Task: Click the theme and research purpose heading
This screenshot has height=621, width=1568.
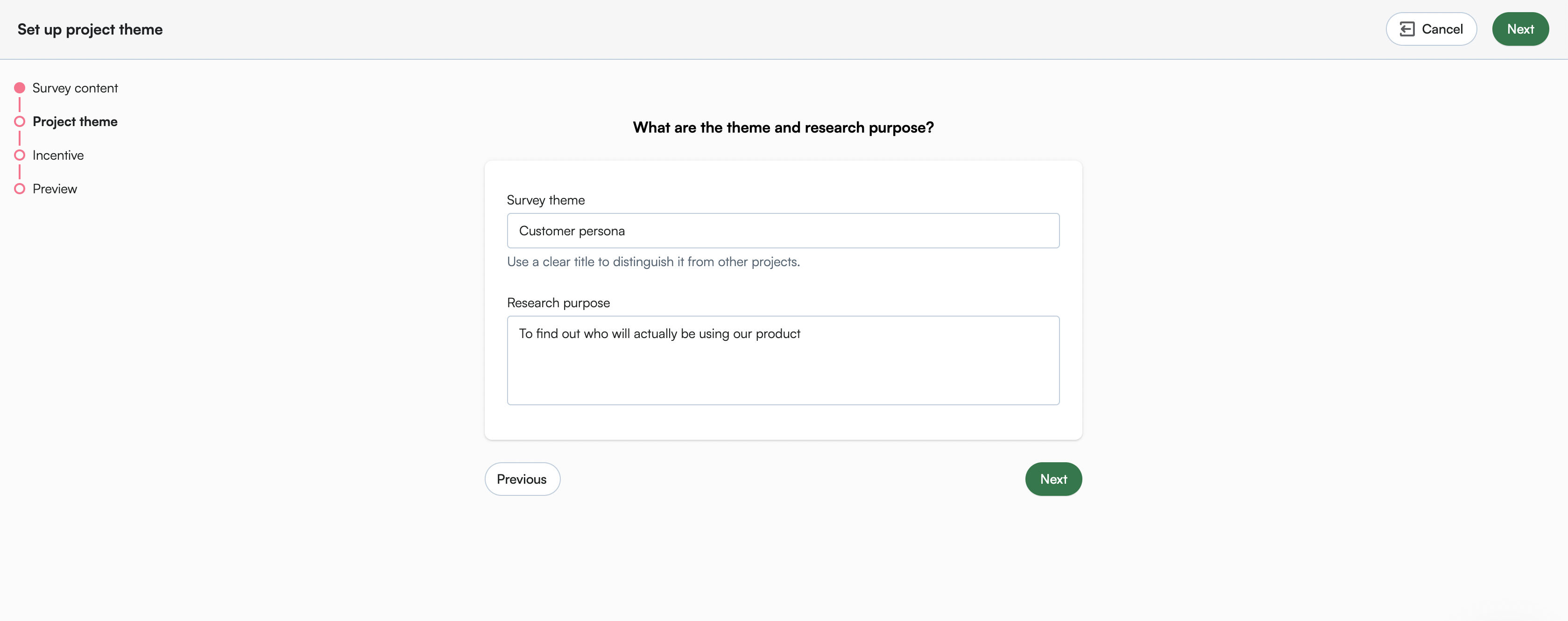Action: pyautogui.click(x=783, y=127)
